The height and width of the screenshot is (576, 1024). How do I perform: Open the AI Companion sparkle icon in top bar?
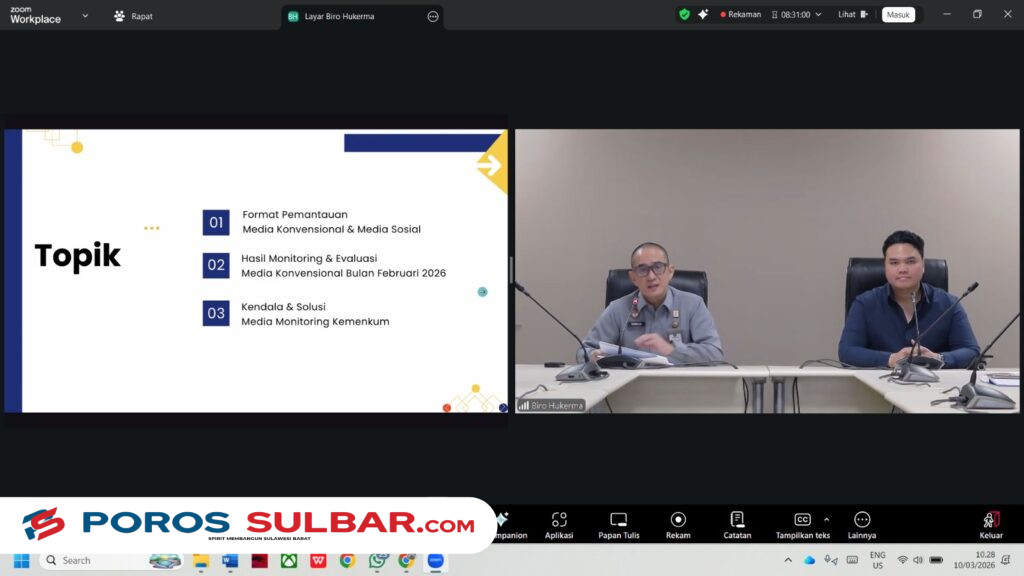point(703,15)
